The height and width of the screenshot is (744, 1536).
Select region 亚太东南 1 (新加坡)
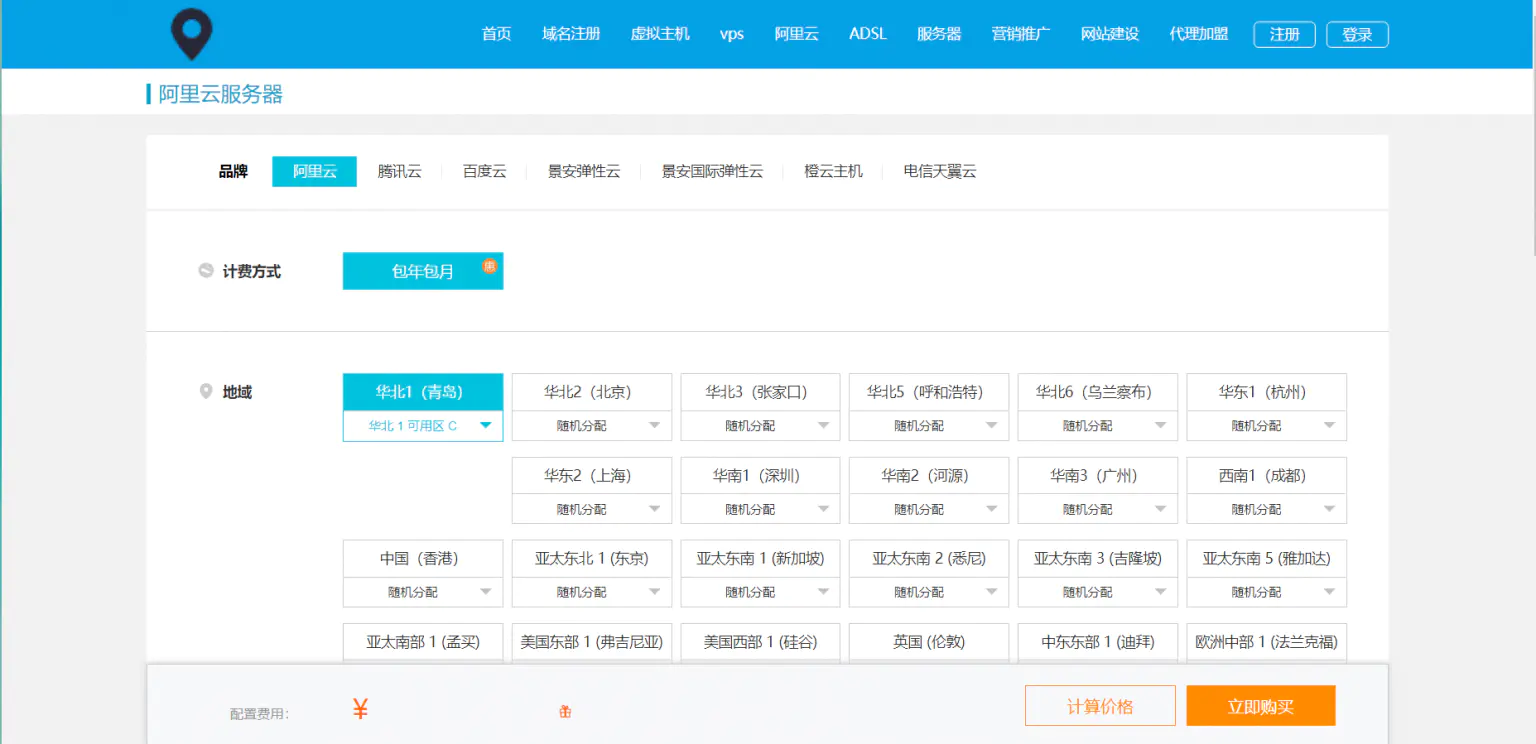pos(760,559)
